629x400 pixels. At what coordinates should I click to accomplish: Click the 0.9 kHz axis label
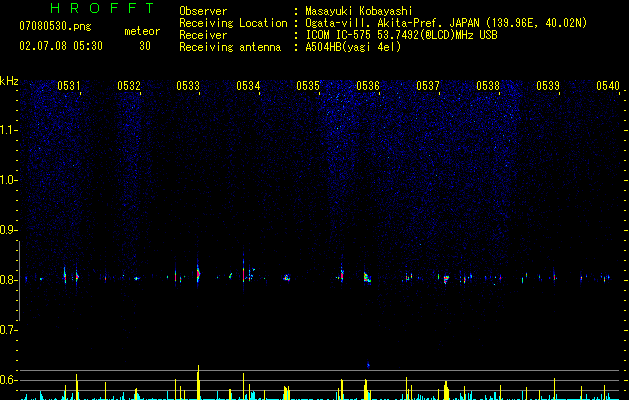click(x=9, y=230)
